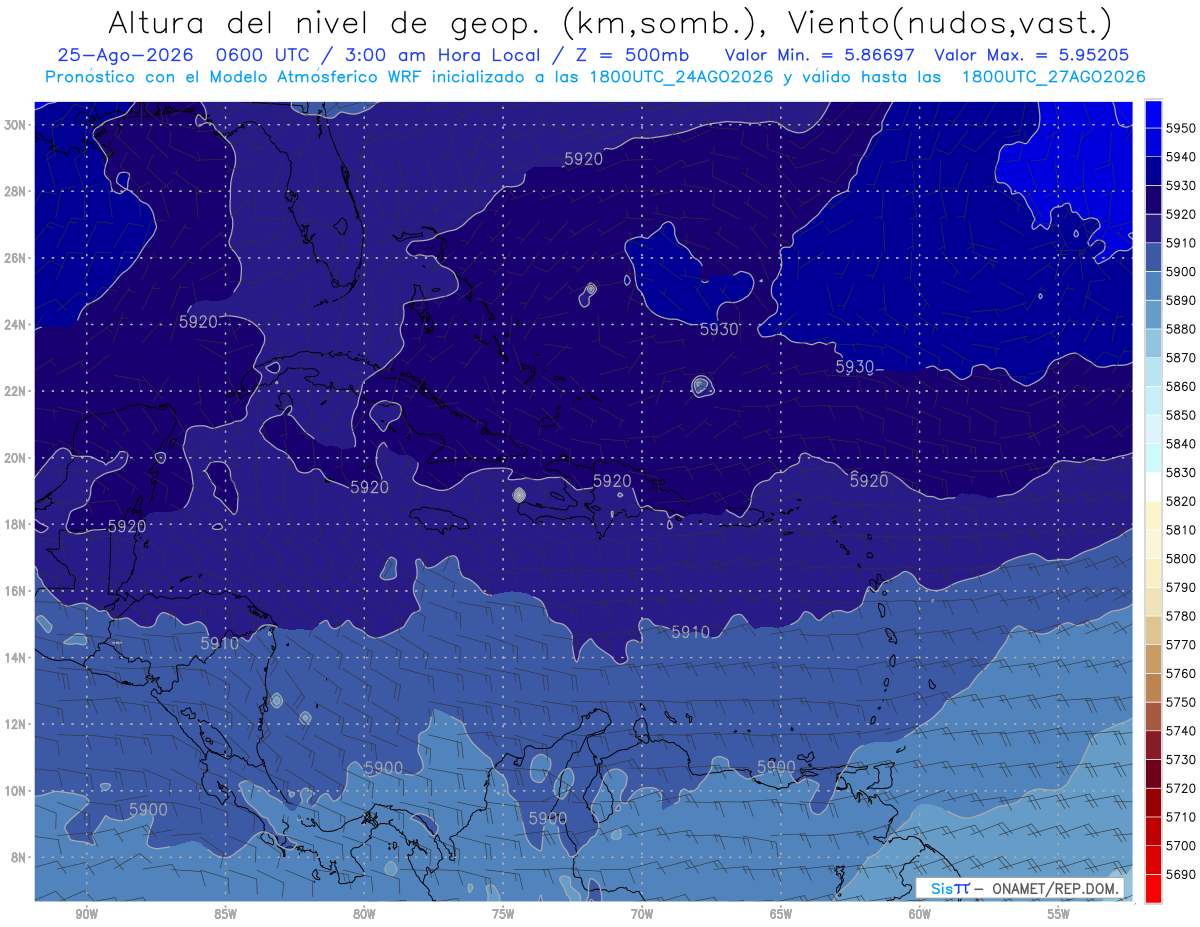1200x927 pixels.
Task: Click the 5780 value in the color legend
Action: click(1181, 616)
